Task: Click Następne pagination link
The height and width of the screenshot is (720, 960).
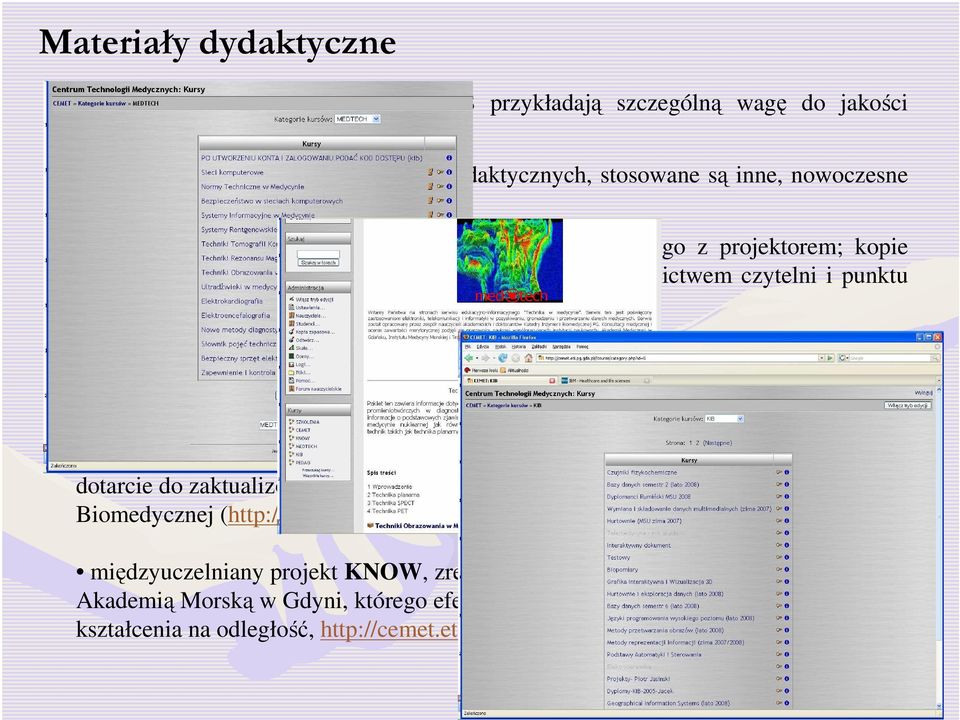Action: (717, 443)
